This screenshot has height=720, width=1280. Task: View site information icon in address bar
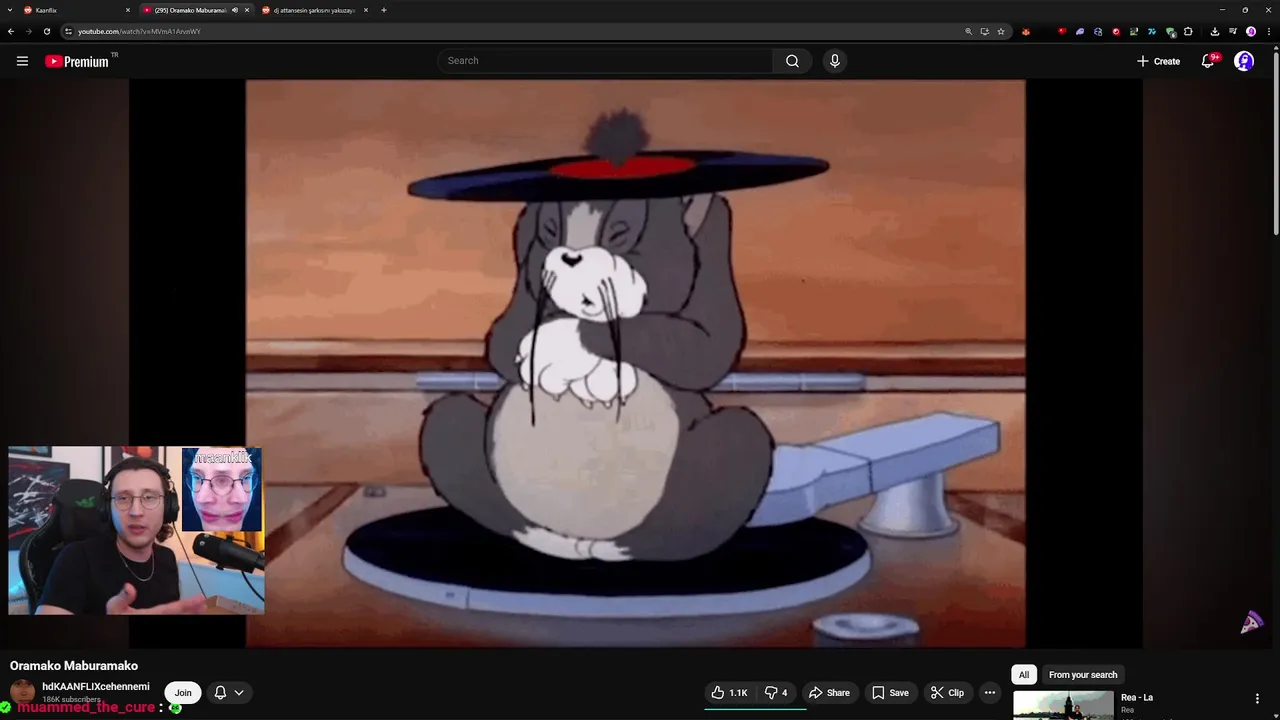coord(68,31)
